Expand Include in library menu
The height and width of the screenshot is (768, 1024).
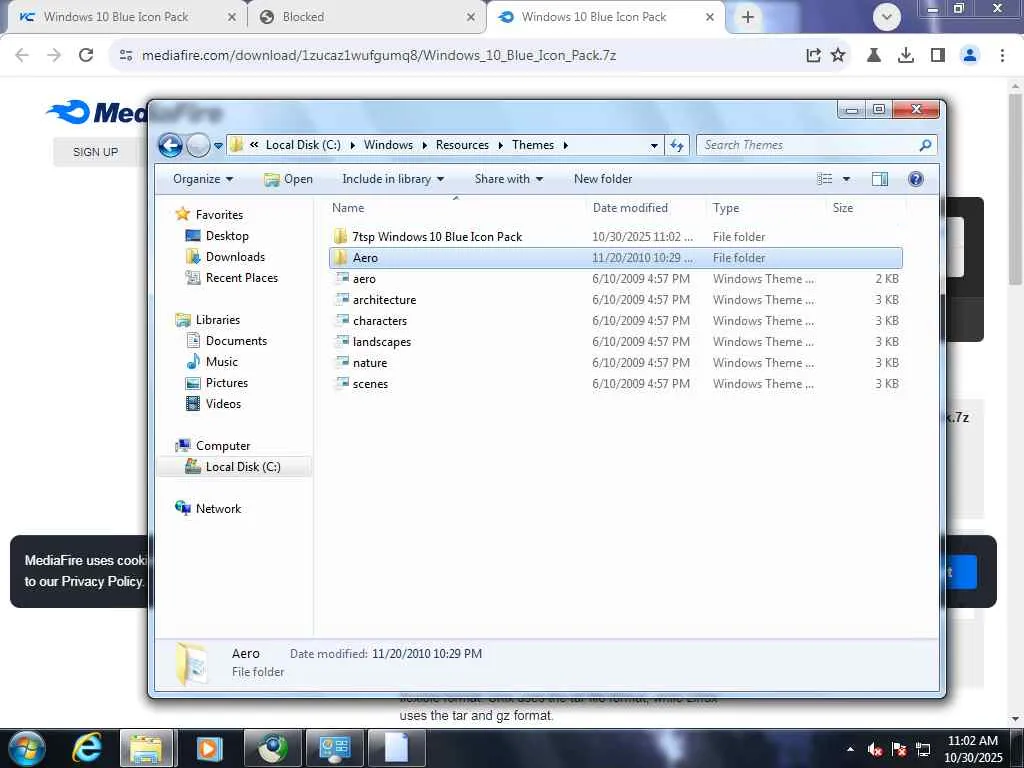point(392,179)
